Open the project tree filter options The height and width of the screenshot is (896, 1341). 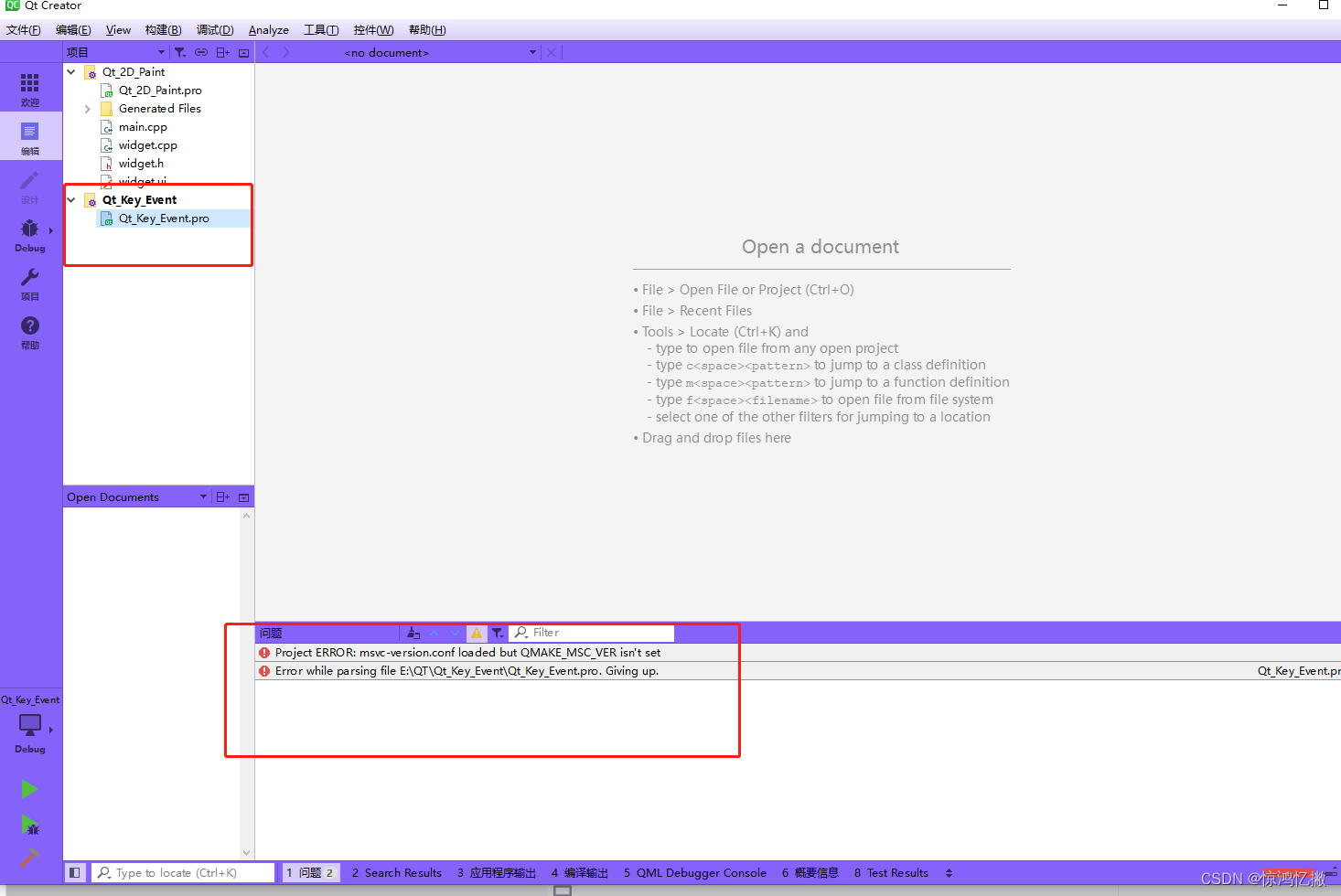180,52
